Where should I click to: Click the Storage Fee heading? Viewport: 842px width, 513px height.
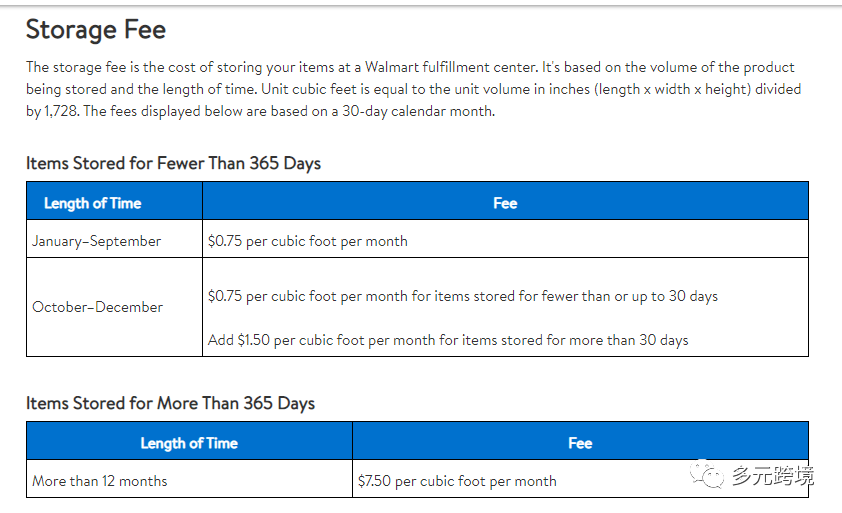(96, 30)
